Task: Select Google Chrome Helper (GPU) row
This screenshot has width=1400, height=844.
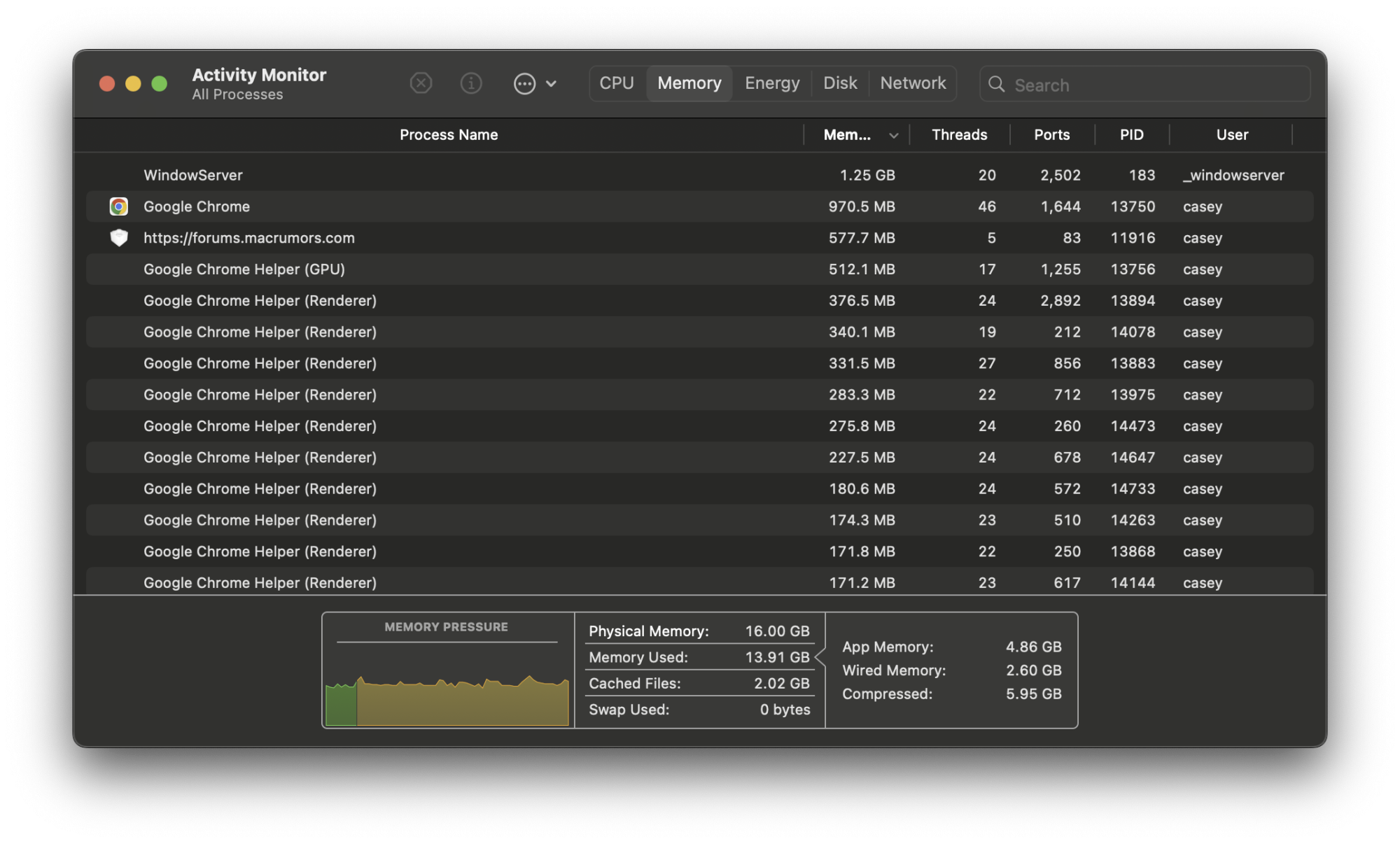Action: (699, 269)
